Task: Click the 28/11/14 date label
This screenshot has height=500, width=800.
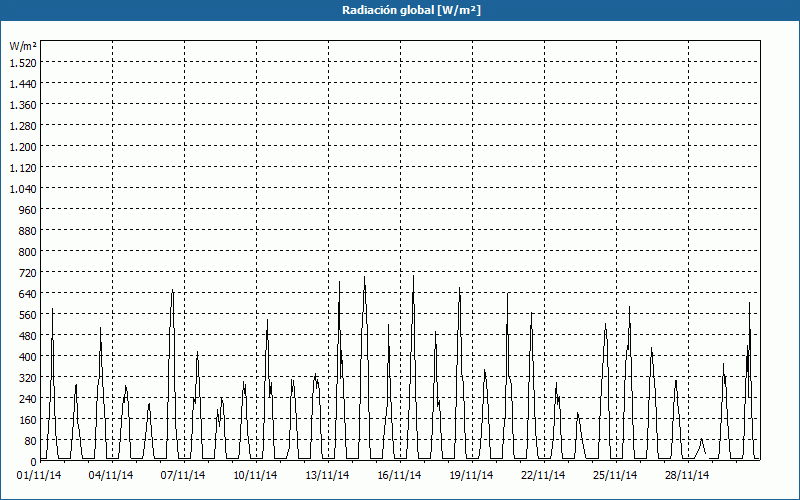Action: pyautogui.click(x=687, y=476)
